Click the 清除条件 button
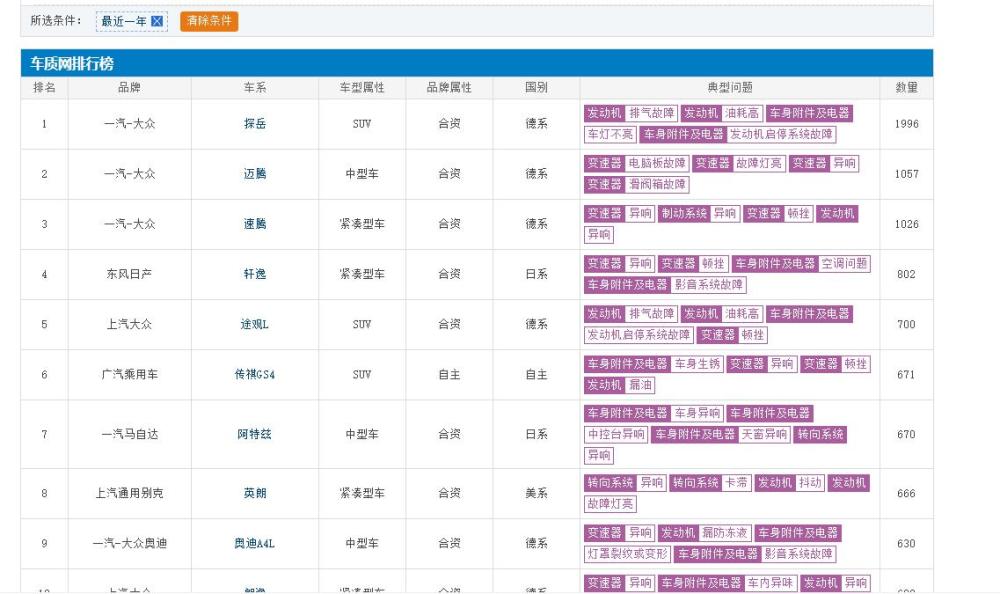This screenshot has height=594, width=1000. point(209,21)
